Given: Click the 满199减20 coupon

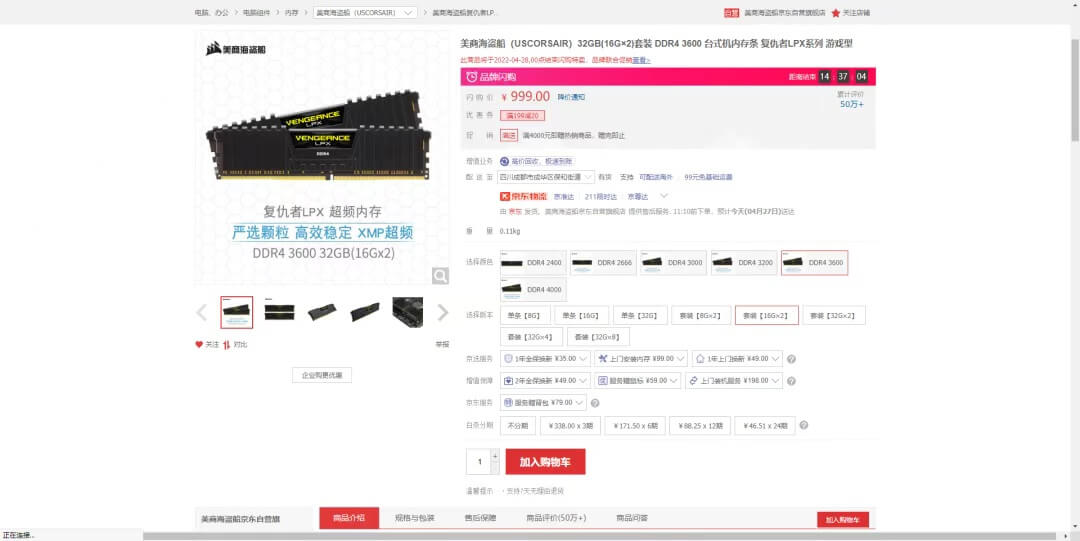Looking at the screenshot, I should pyautogui.click(x=523, y=116).
